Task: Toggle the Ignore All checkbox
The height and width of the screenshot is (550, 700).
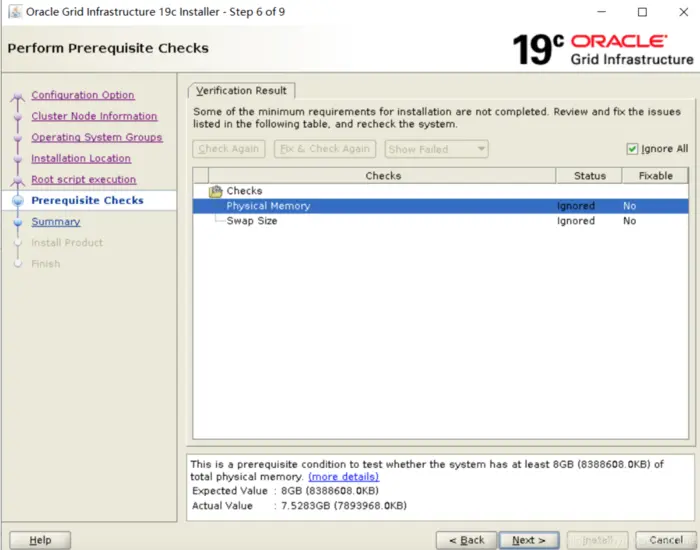Action: pyautogui.click(x=632, y=149)
